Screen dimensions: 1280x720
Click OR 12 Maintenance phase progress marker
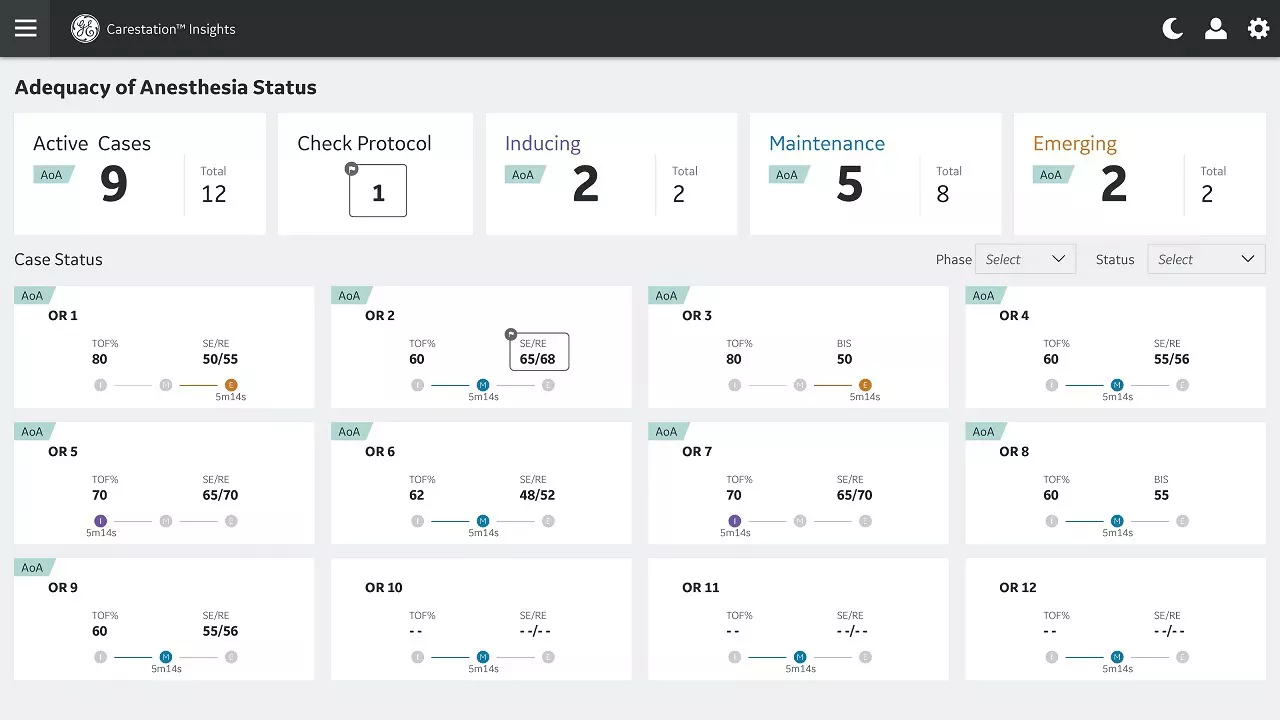[x=1117, y=657]
